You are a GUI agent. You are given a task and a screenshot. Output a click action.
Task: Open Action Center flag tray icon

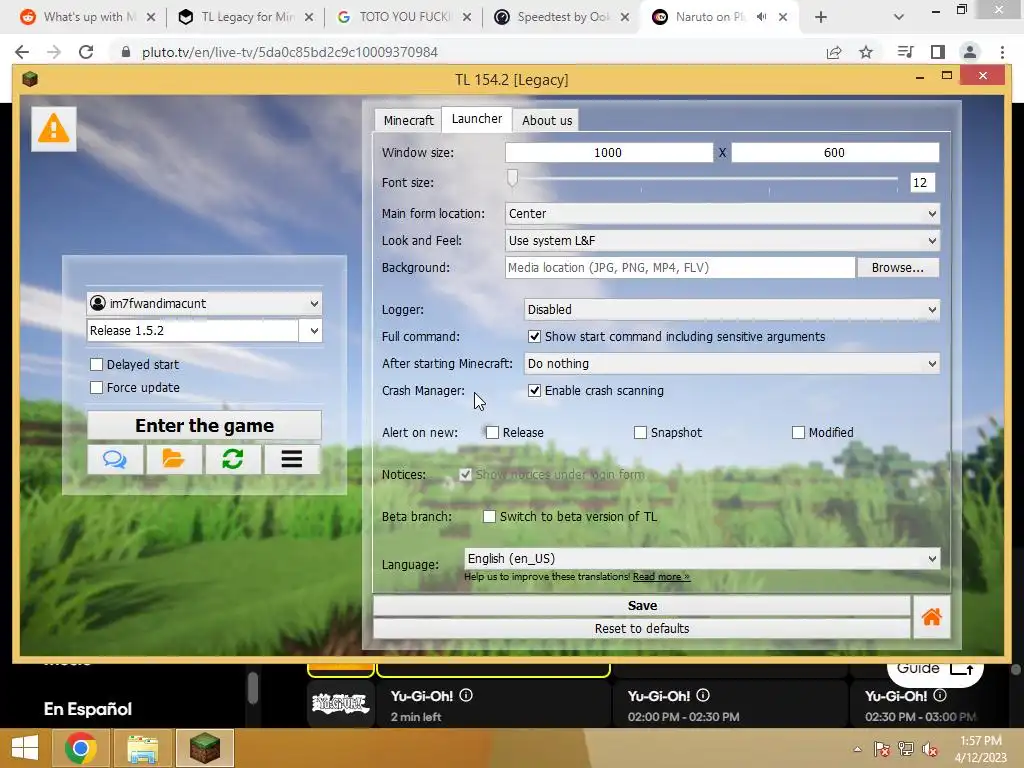click(882, 749)
